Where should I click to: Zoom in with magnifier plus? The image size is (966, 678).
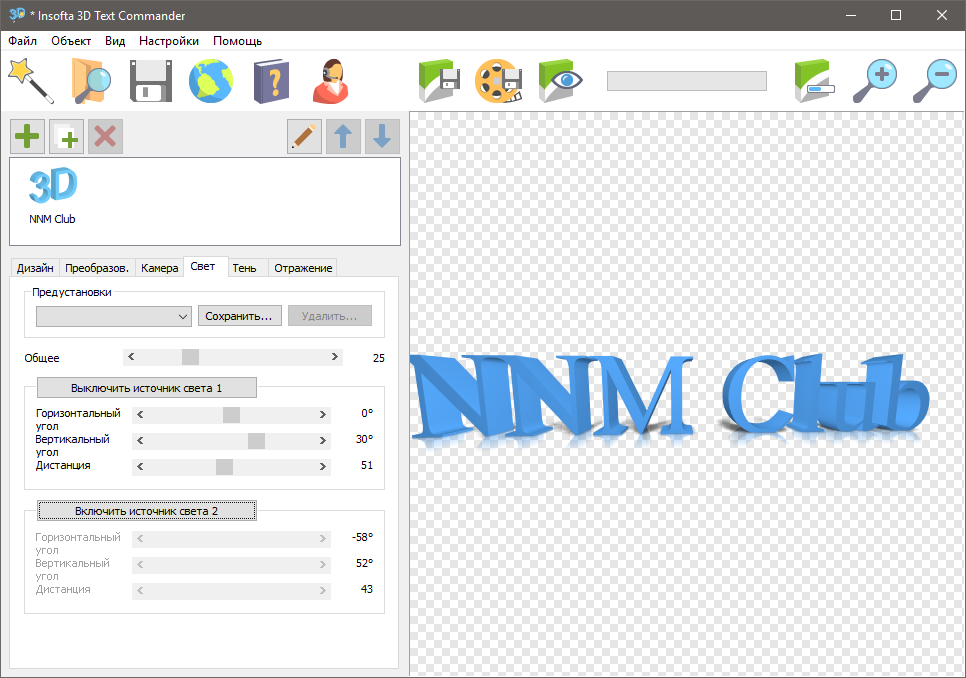(x=875, y=81)
